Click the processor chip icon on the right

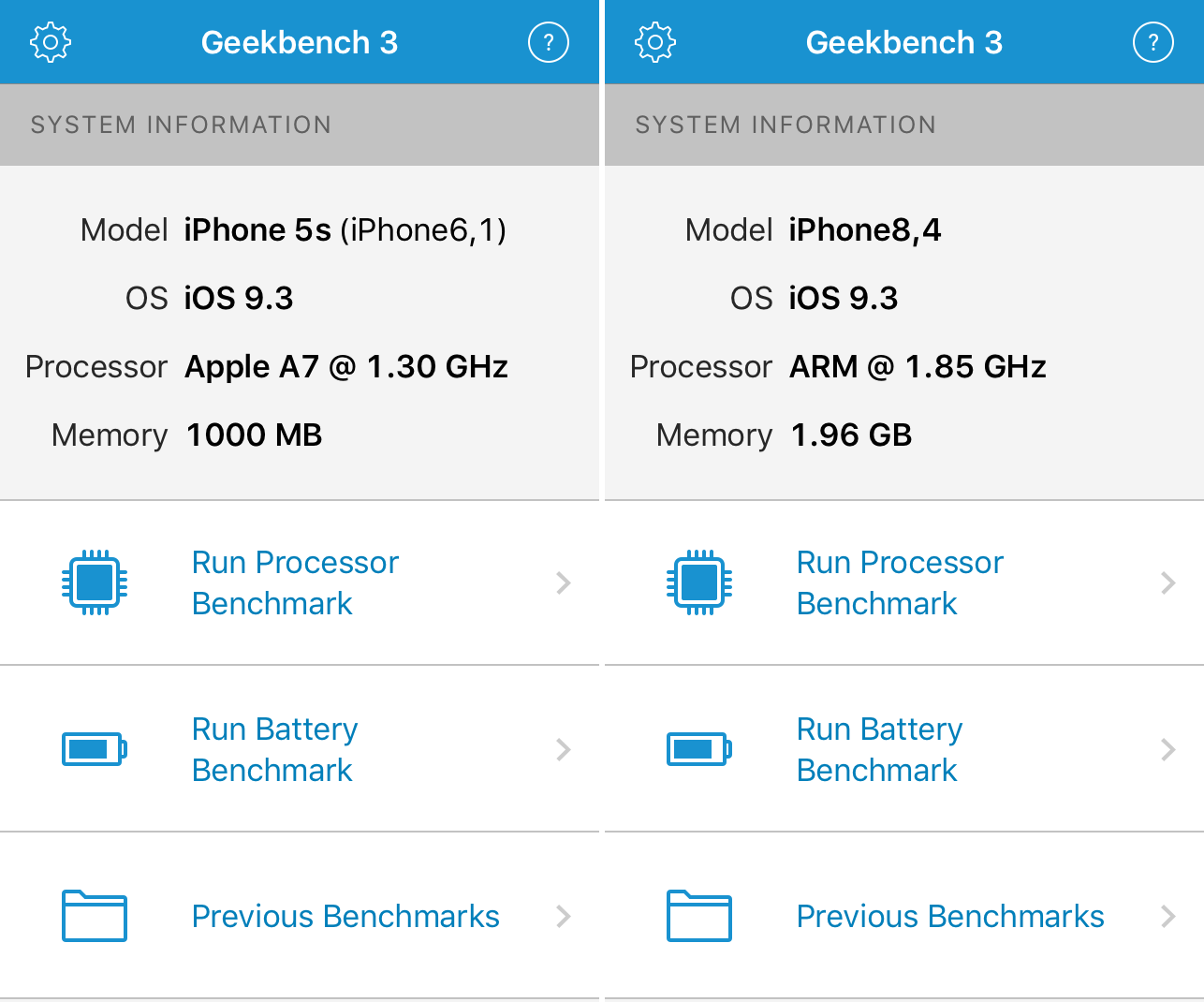698,582
